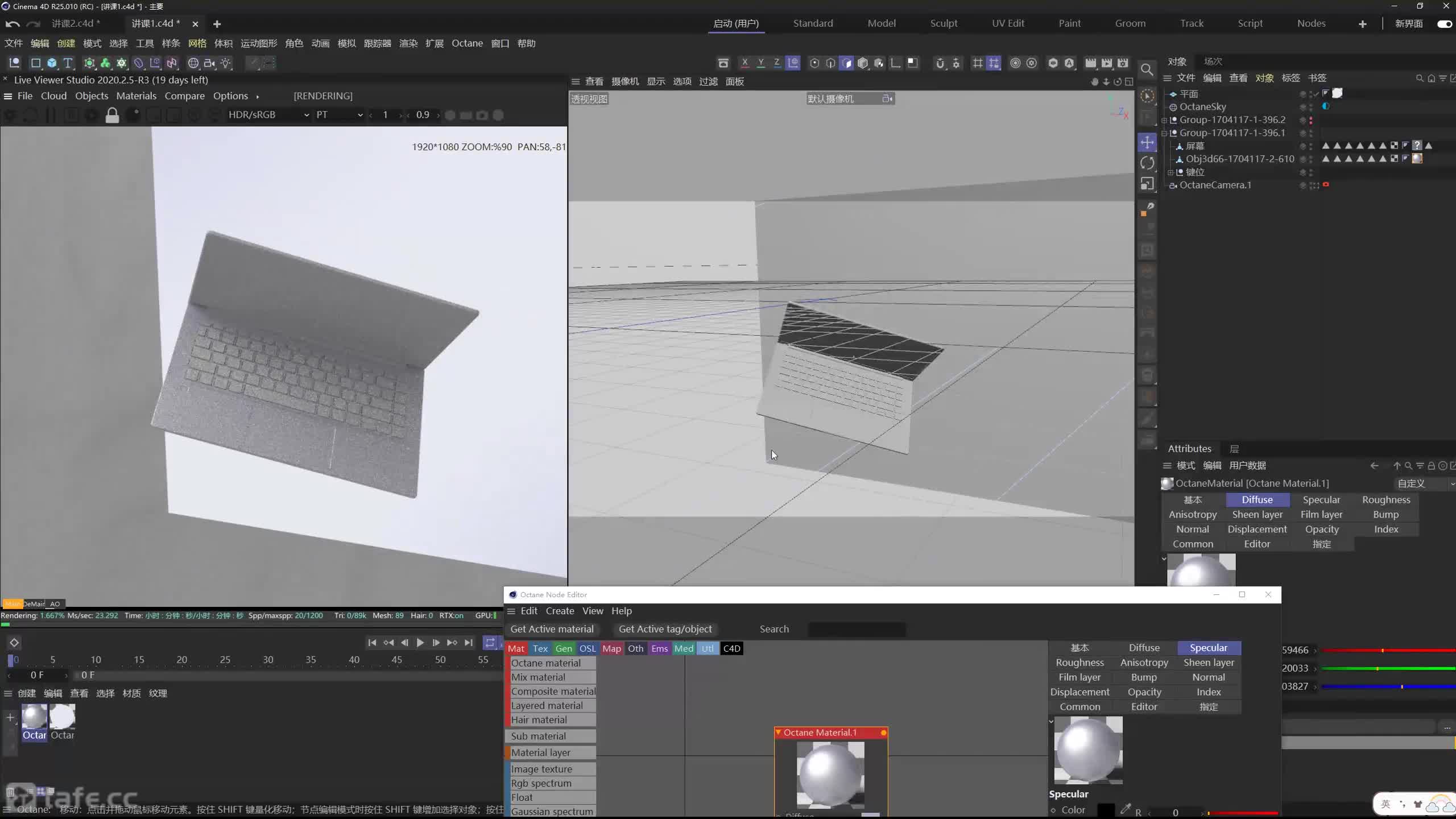Click the Specular Color black swatch
The height and width of the screenshot is (819, 1456).
point(1106,810)
